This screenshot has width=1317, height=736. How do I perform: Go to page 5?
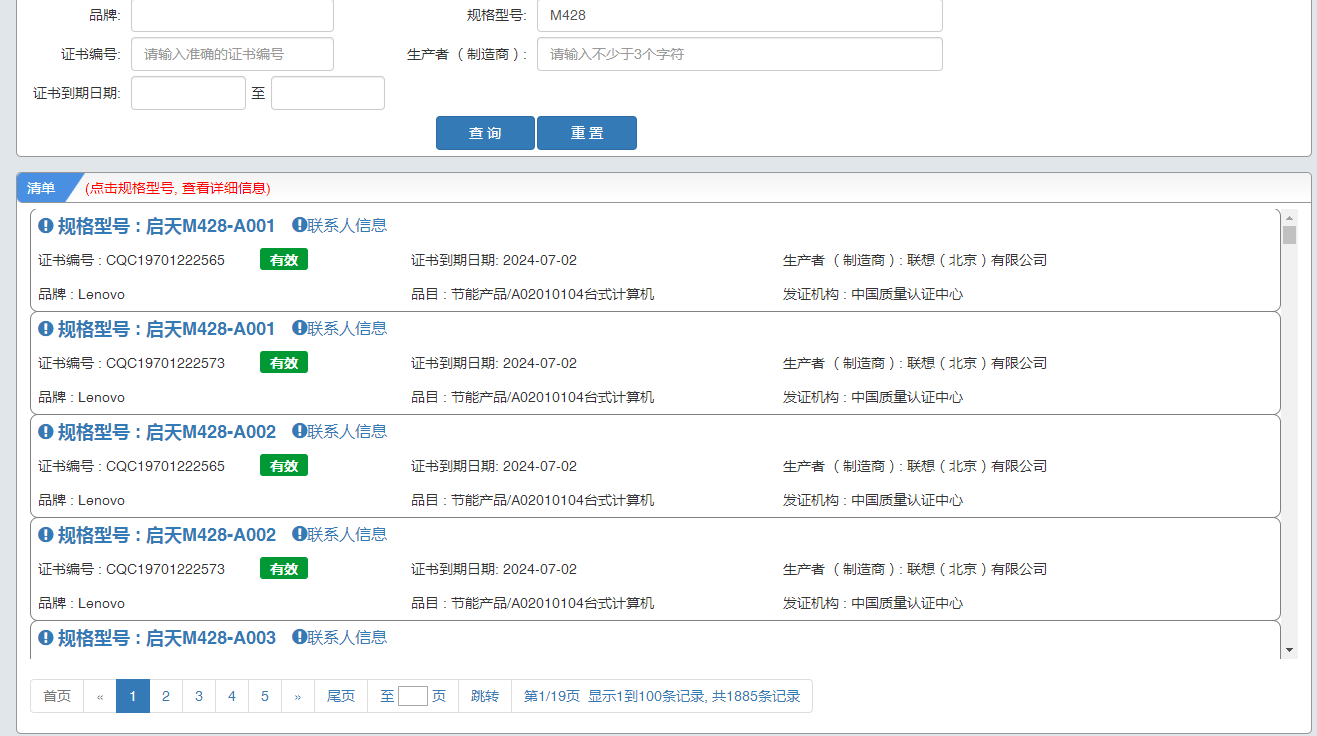pyautogui.click(x=265, y=696)
